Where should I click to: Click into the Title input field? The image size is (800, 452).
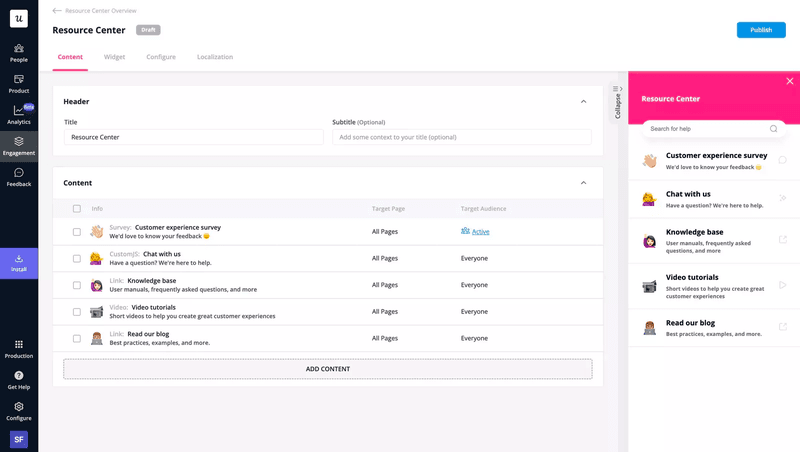[193, 137]
